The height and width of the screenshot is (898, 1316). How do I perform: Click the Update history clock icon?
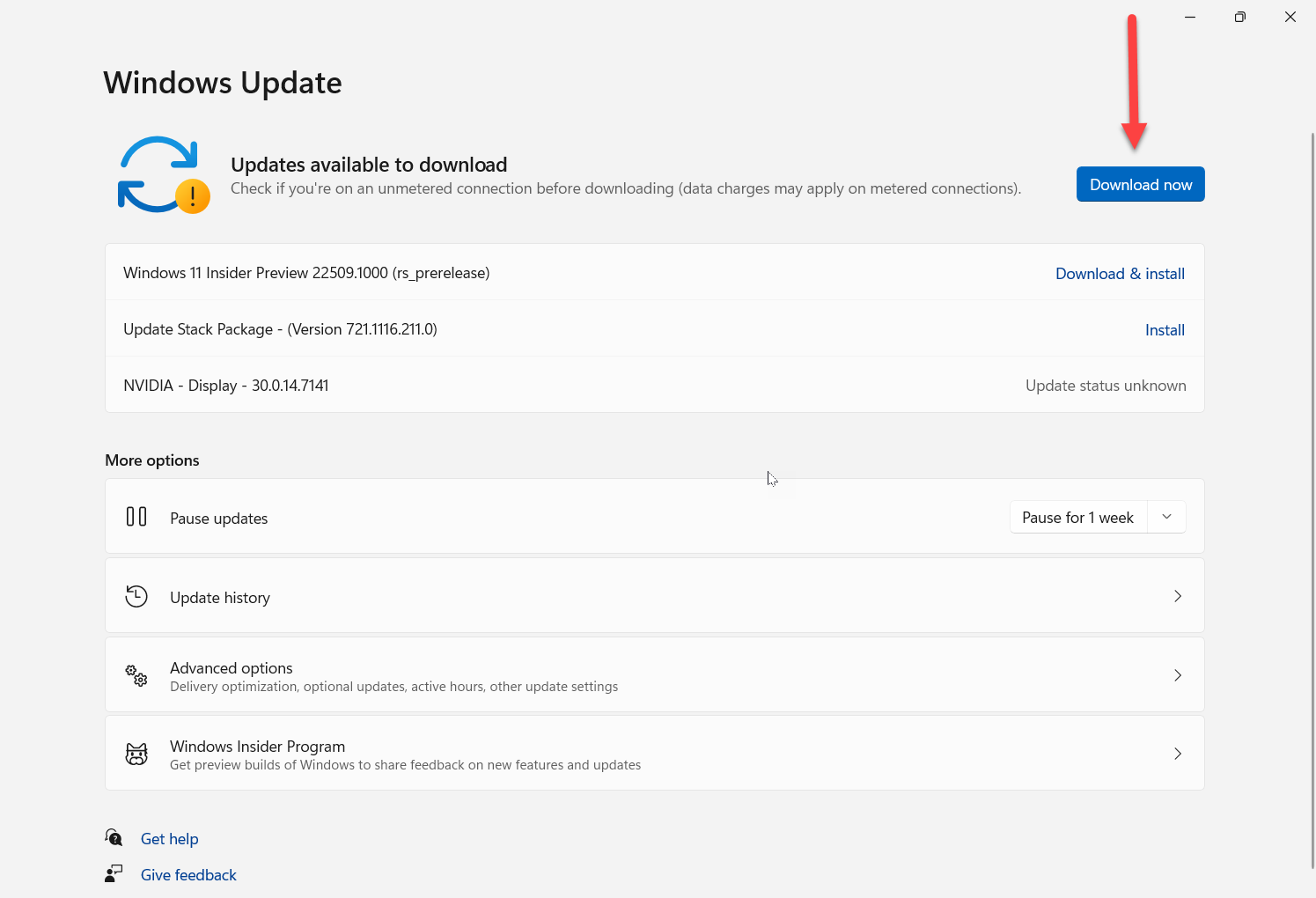click(x=136, y=596)
